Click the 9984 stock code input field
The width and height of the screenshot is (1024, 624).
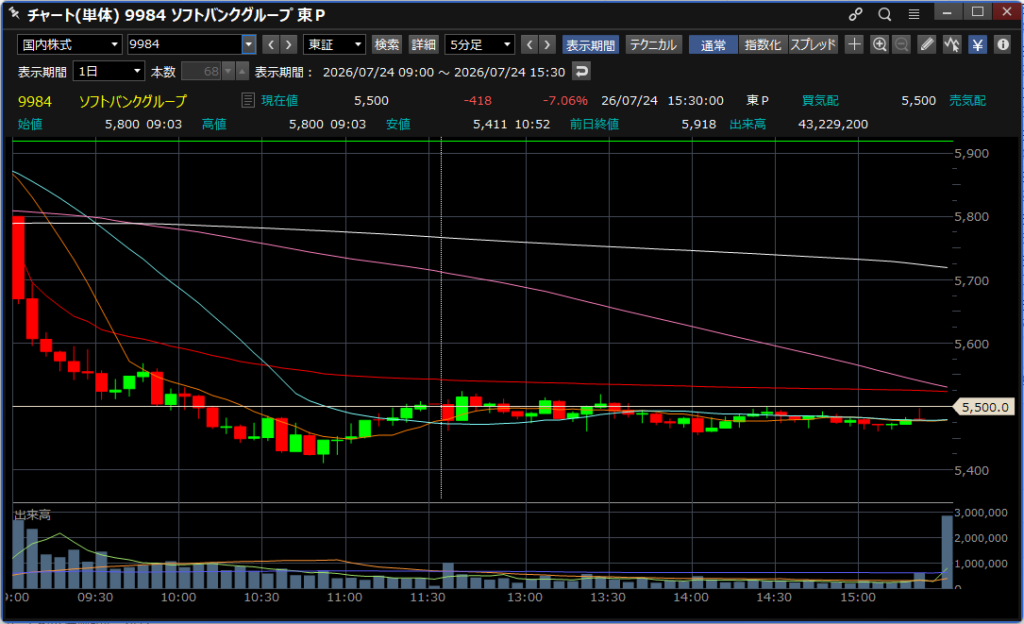(184, 44)
